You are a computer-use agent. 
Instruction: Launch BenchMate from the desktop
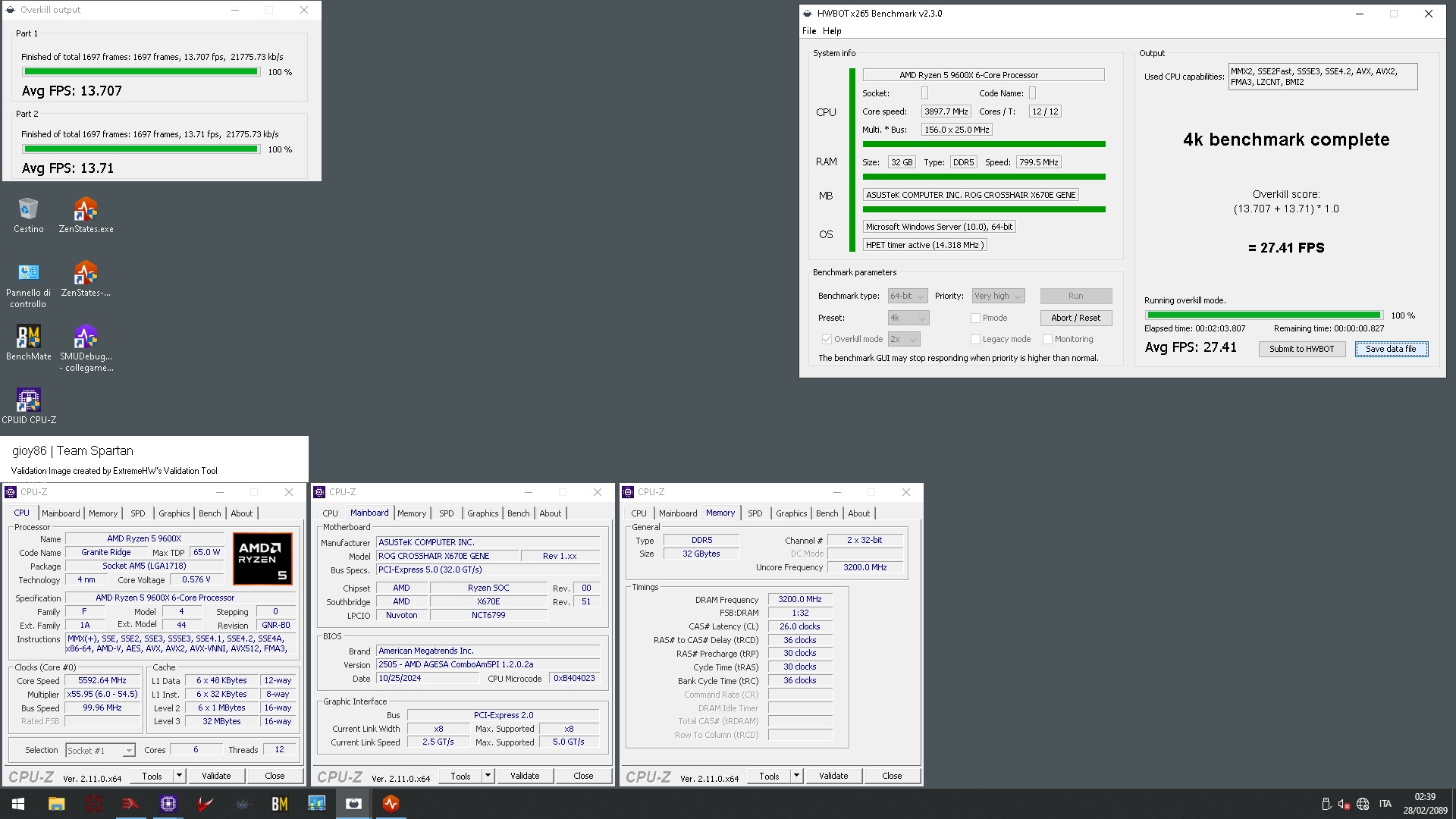pyautogui.click(x=28, y=343)
